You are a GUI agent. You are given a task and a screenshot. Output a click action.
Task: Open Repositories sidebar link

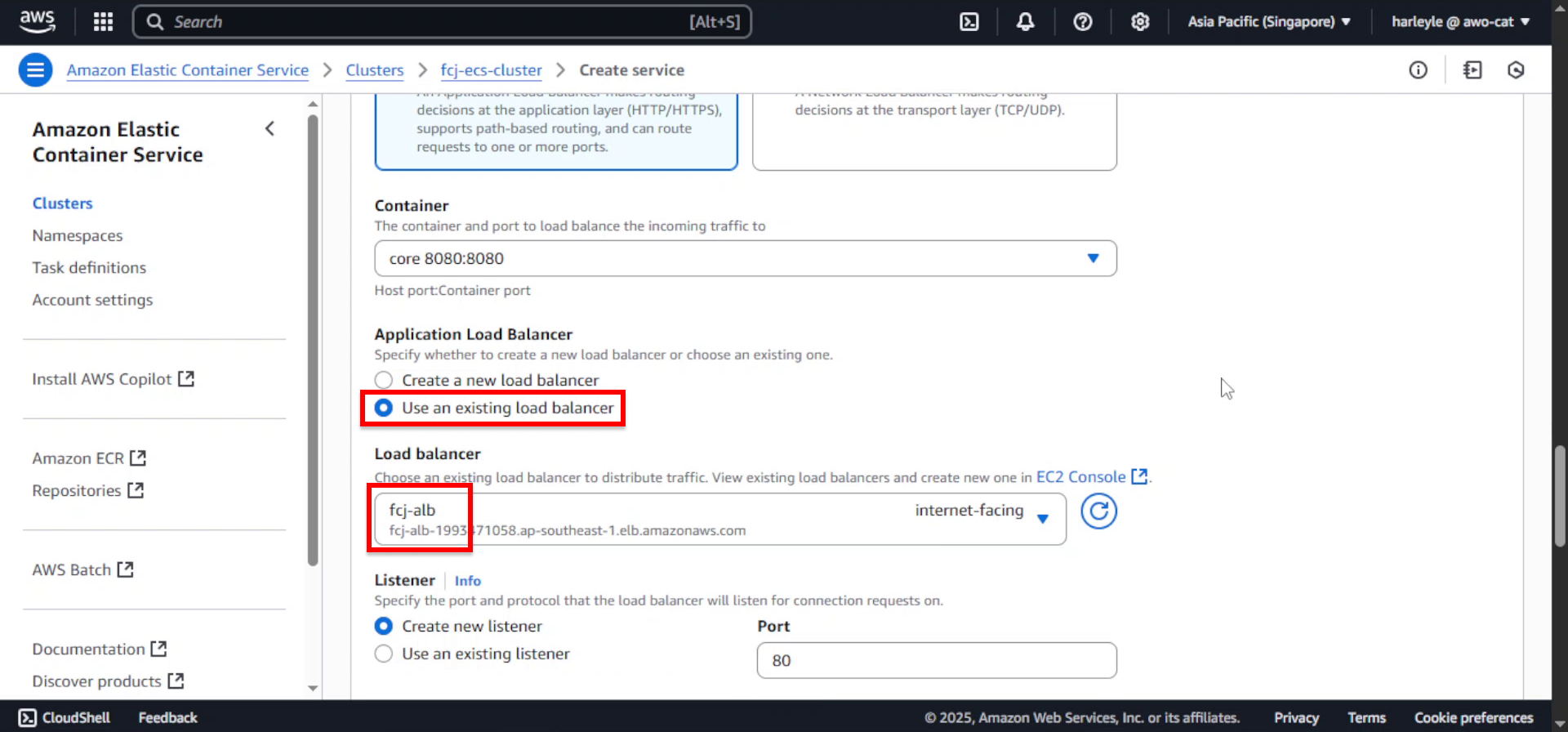77,490
